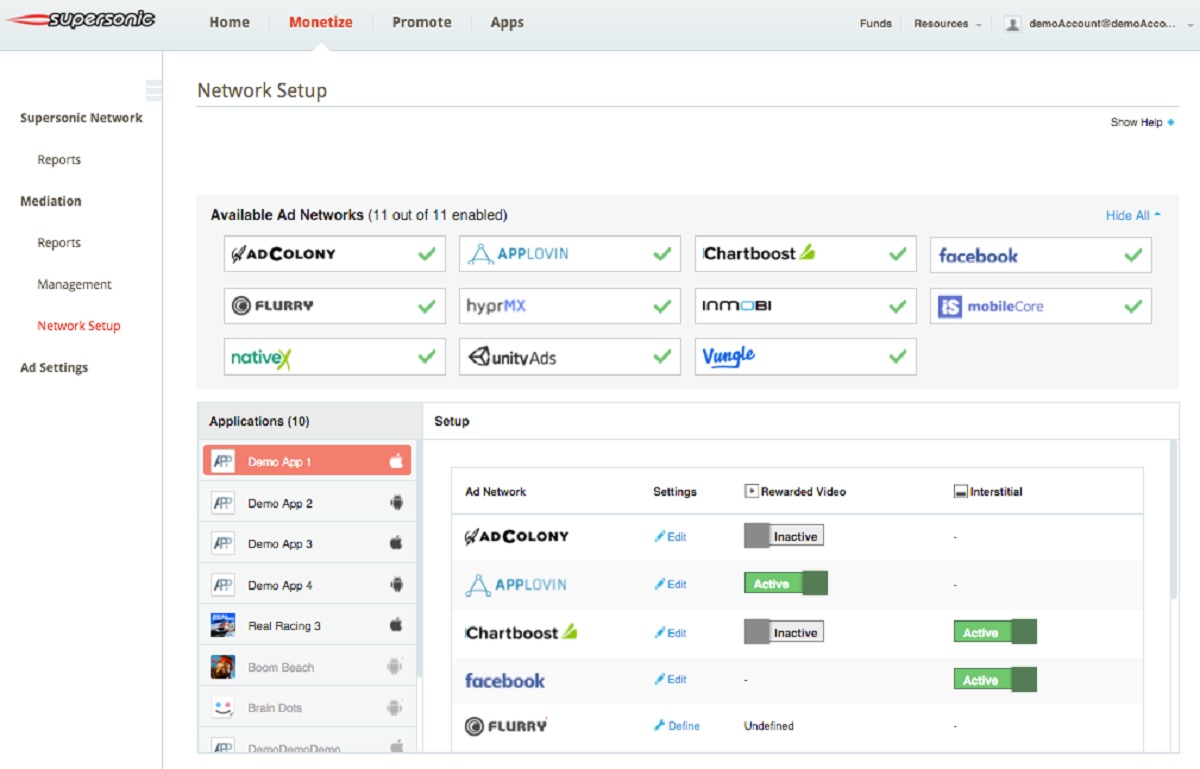
Task: Select Brain Dots application
Action: [x=307, y=707]
